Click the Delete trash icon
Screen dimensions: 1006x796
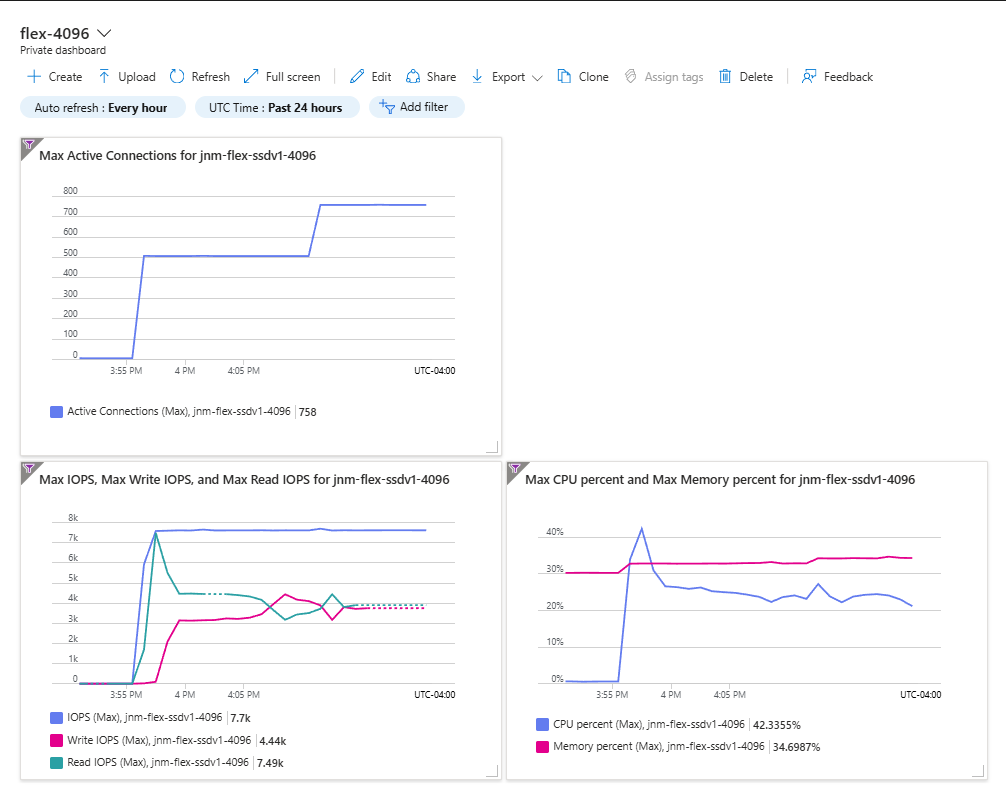click(725, 77)
